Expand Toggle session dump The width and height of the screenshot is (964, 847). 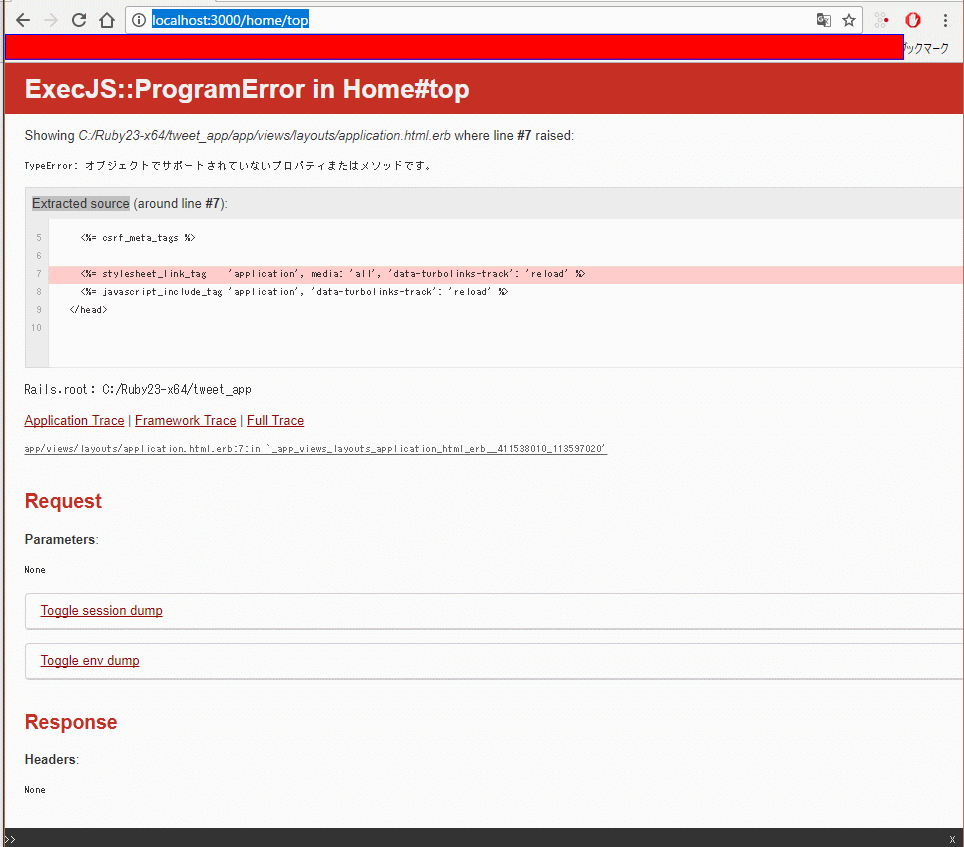coord(101,610)
